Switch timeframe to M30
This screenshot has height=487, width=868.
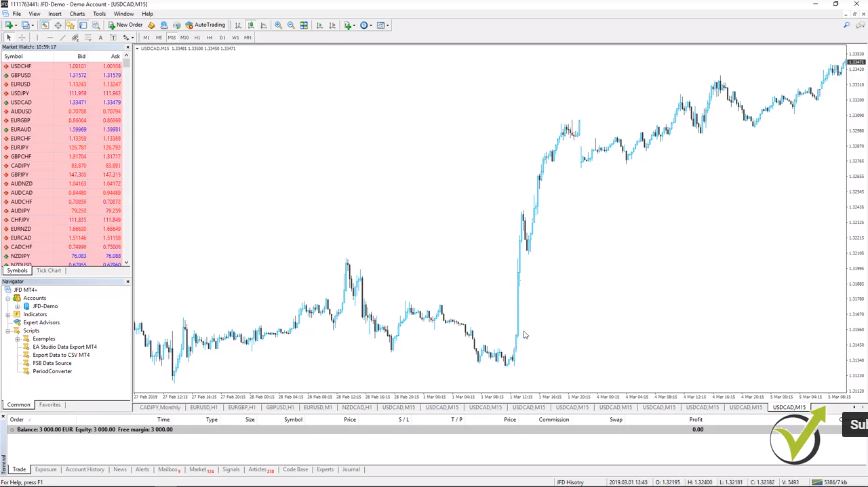(184, 38)
